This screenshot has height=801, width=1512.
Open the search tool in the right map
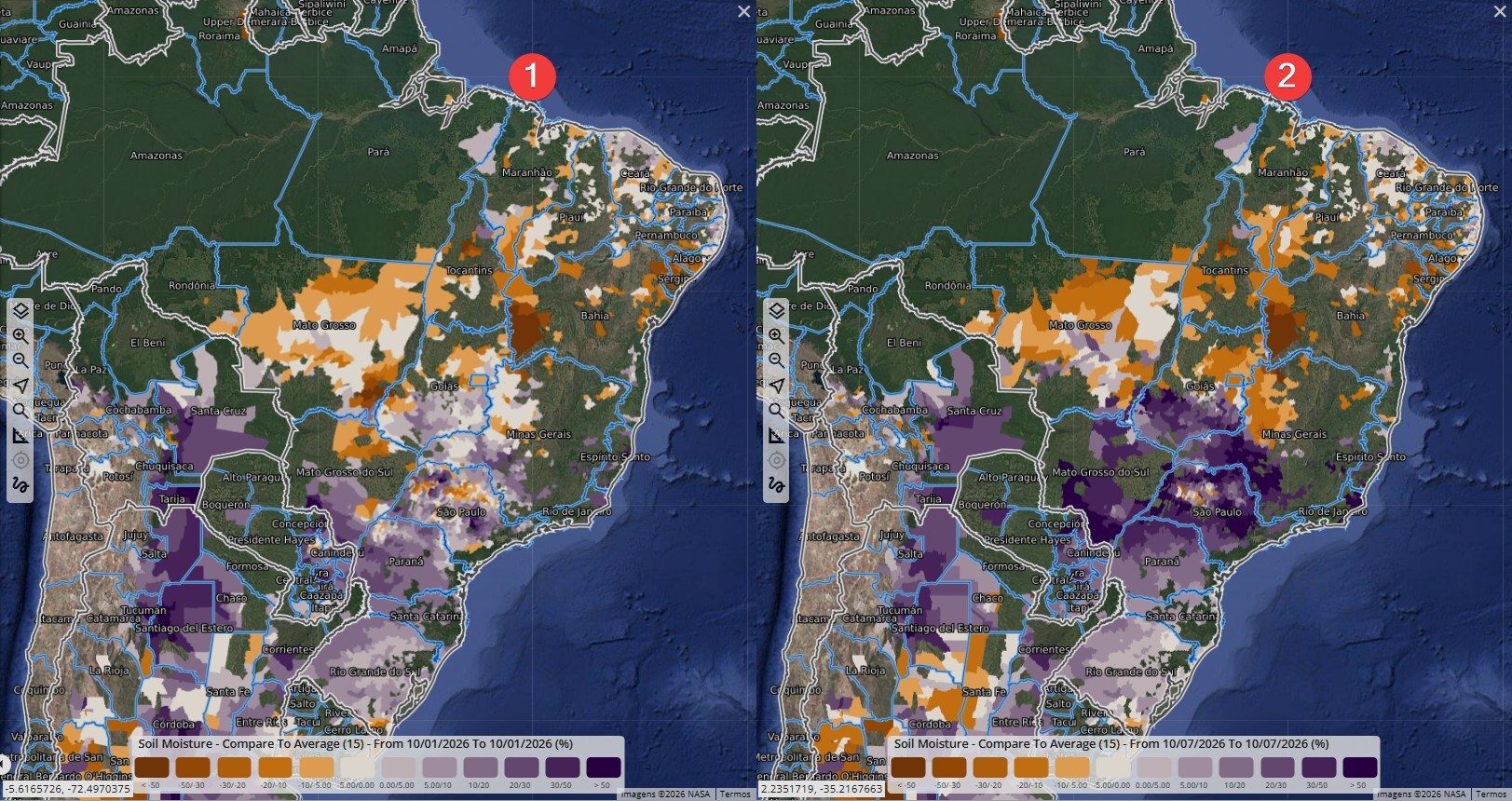(776, 411)
